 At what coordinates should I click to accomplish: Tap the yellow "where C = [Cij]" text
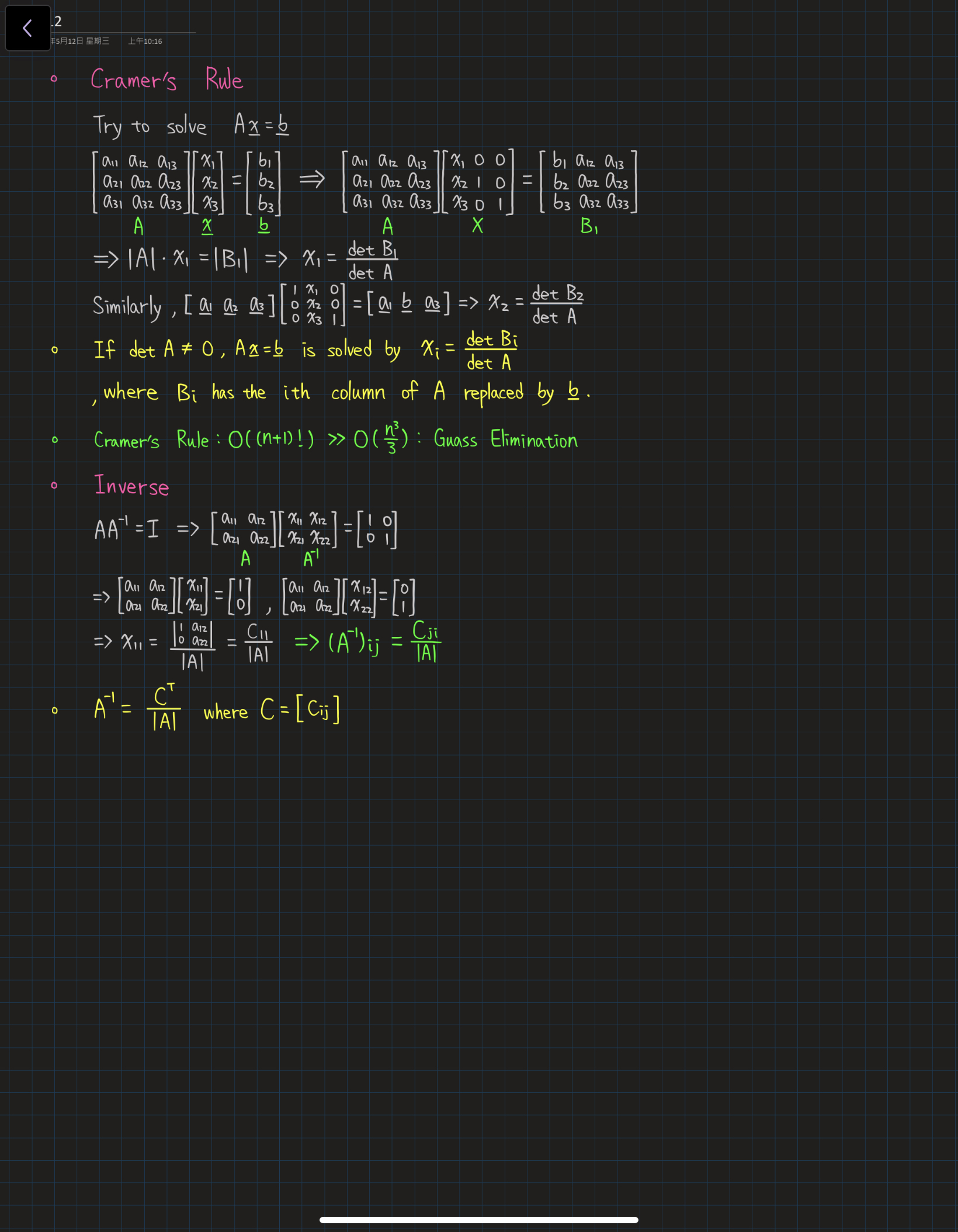(271, 710)
